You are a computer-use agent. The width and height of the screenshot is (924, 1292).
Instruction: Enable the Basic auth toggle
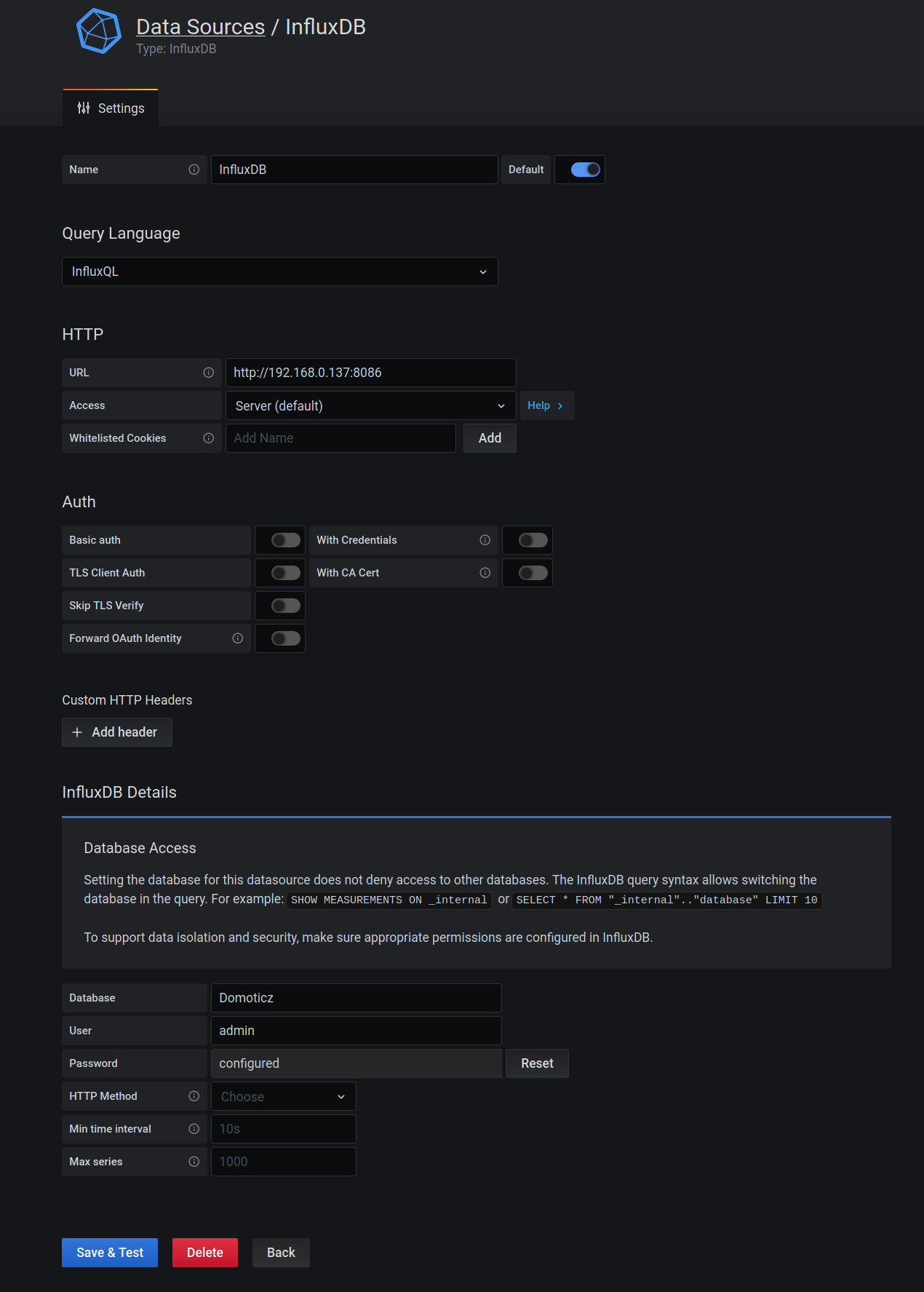(285, 540)
